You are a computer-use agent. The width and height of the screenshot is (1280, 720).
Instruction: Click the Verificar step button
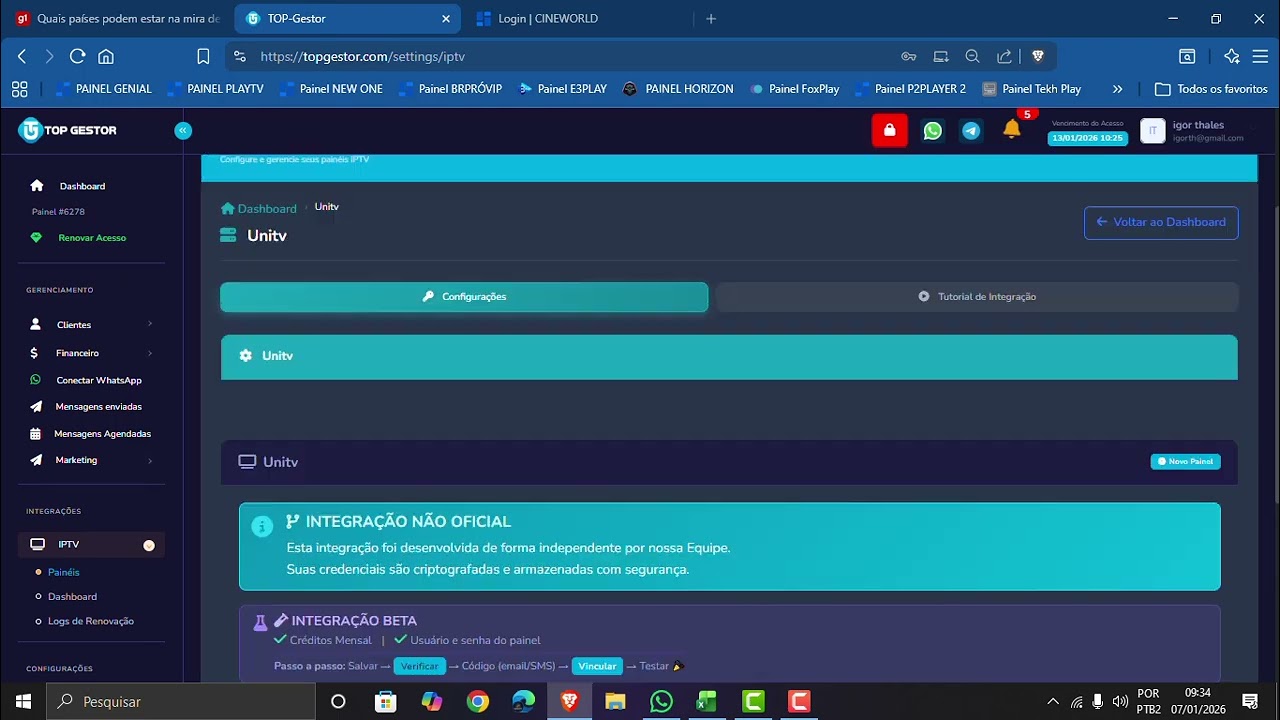point(419,666)
